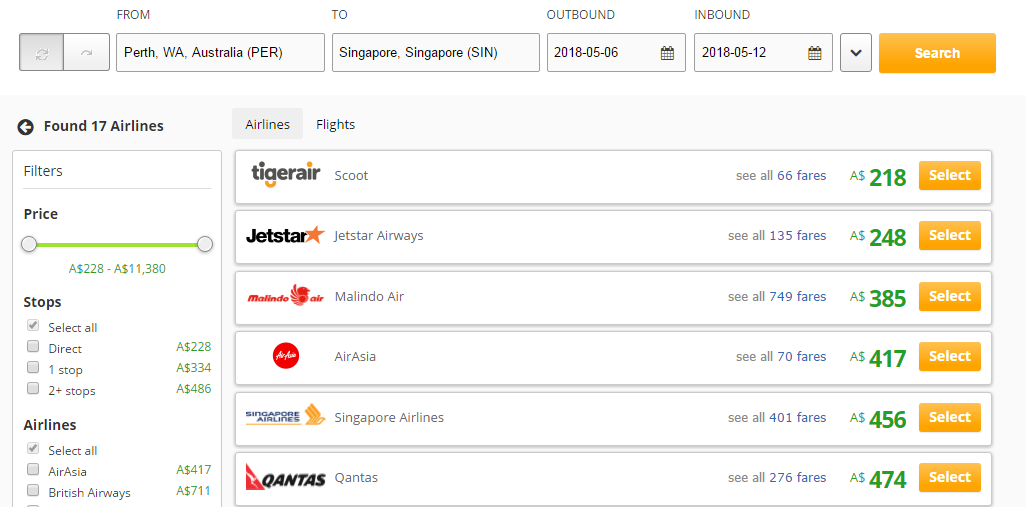This screenshot has height=507, width=1026.
Task: Click the Jetstar Airways airline name
Action: pos(379,236)
